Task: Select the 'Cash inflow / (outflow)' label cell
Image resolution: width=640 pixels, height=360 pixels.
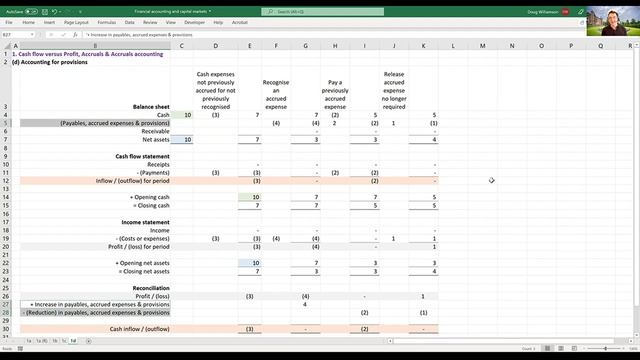Action: pyautogui.click(x=95, y=329)
